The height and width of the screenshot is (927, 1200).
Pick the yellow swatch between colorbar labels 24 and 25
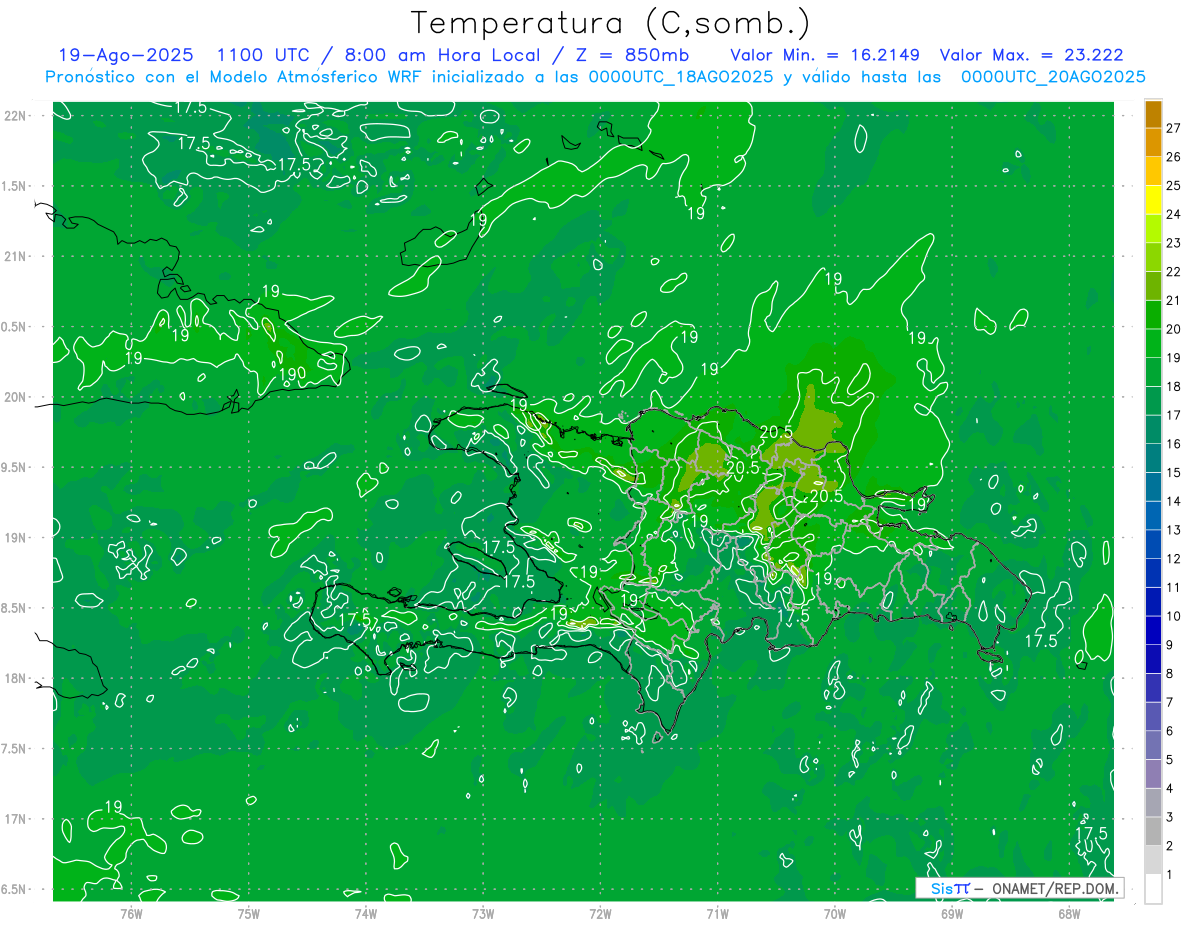pos(1153,200)
